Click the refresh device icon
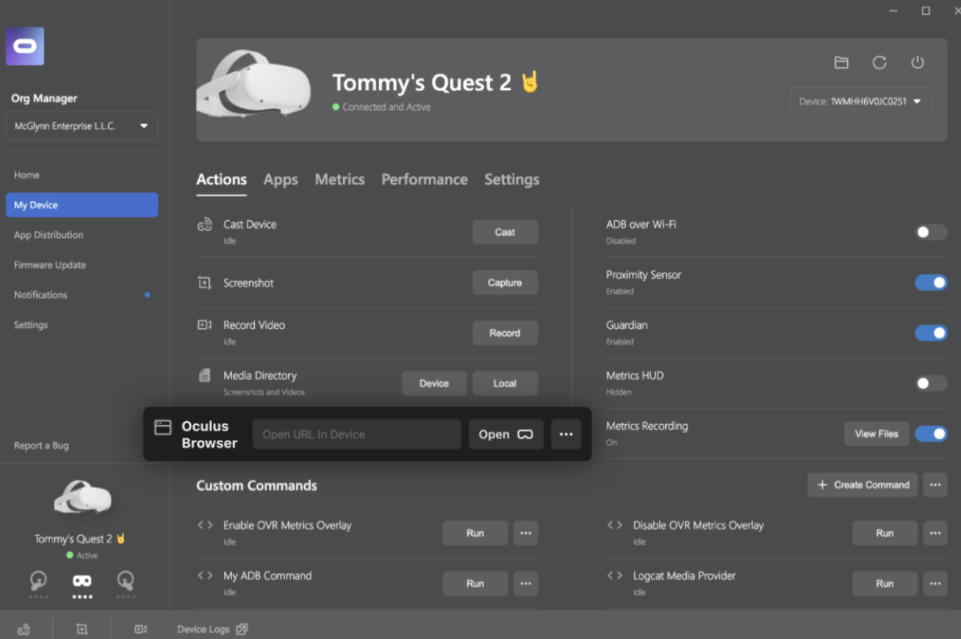Image resolution: width=961 pixels, height=639 pixels. coord(879,63)
